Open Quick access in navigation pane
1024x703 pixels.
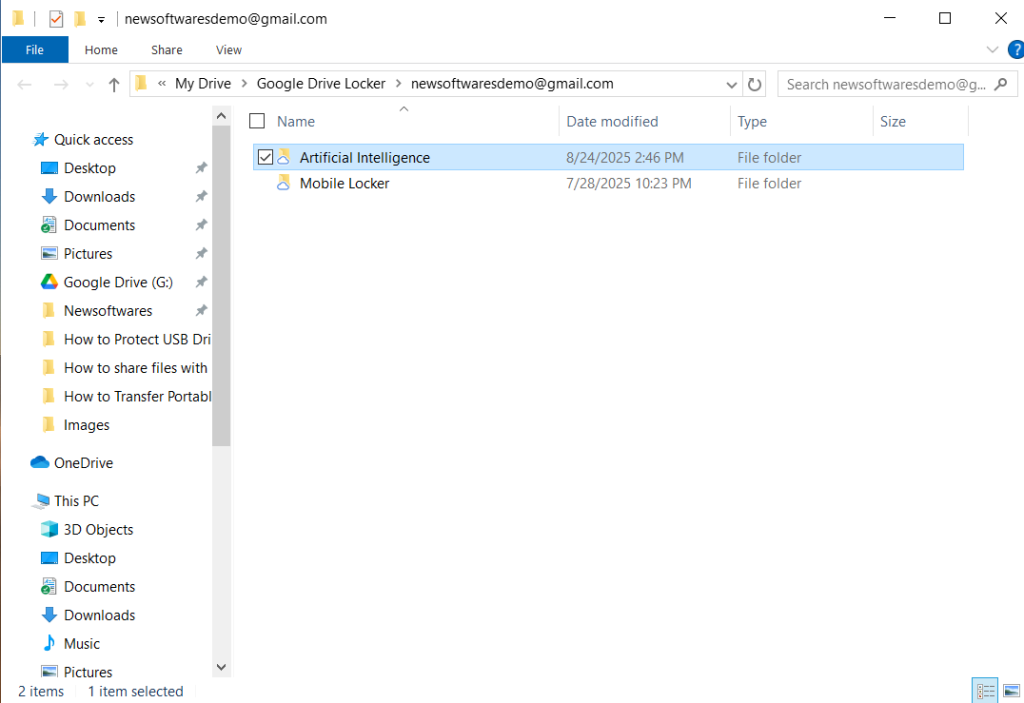click(93, 139)
